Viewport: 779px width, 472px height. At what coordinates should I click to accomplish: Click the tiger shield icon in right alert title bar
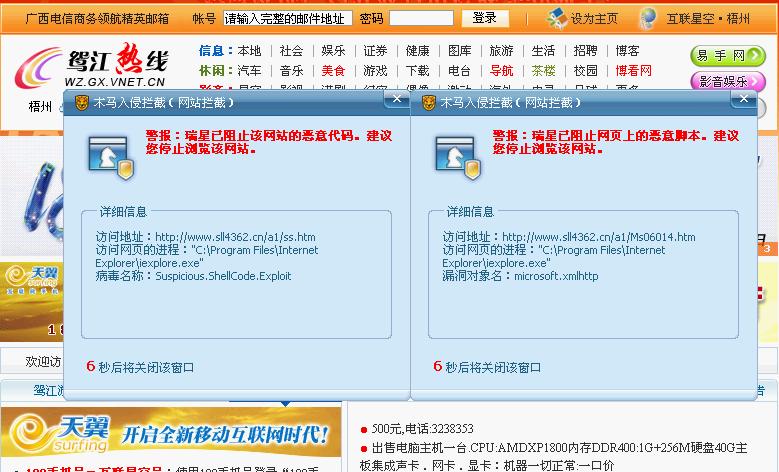coord(428,103)
